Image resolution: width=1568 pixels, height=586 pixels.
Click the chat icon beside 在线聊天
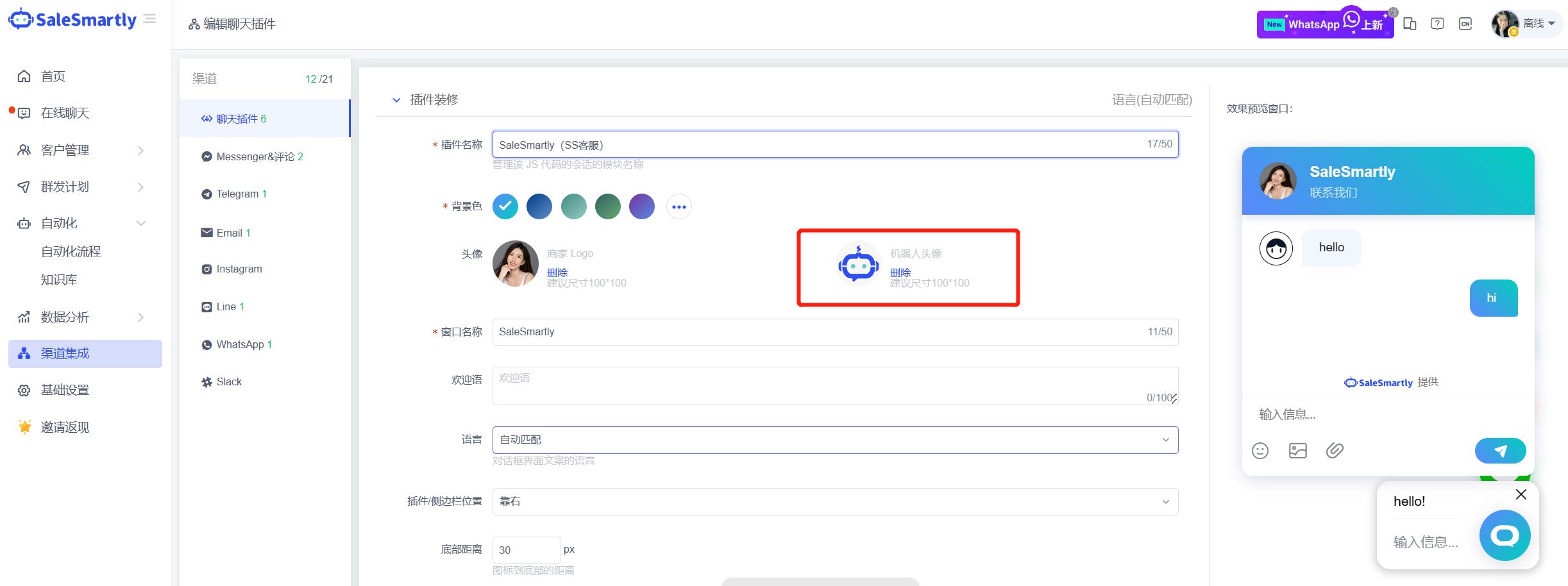[x=24, y=113]
